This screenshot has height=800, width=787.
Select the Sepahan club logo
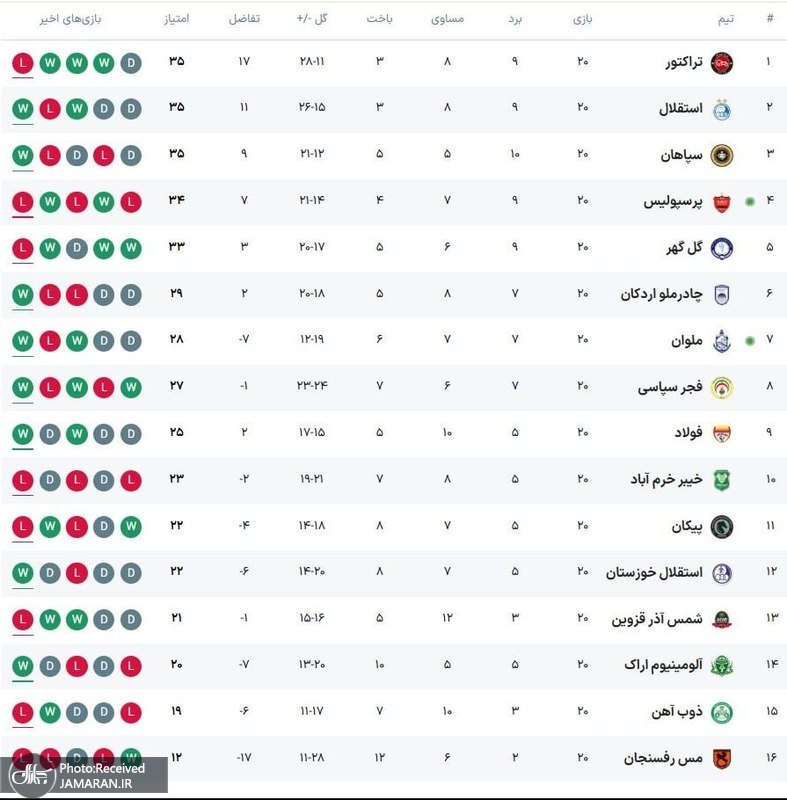[x=721, y=155]
